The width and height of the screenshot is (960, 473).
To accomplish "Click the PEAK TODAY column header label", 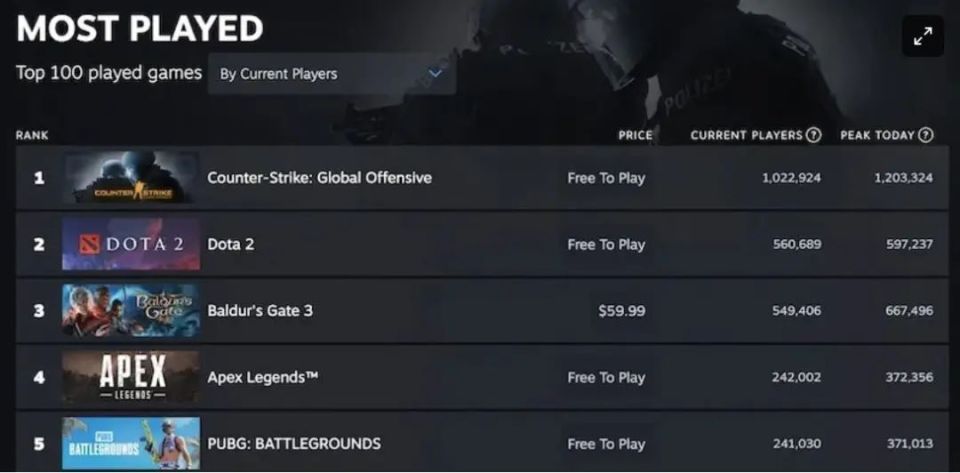I will (877, 135).
